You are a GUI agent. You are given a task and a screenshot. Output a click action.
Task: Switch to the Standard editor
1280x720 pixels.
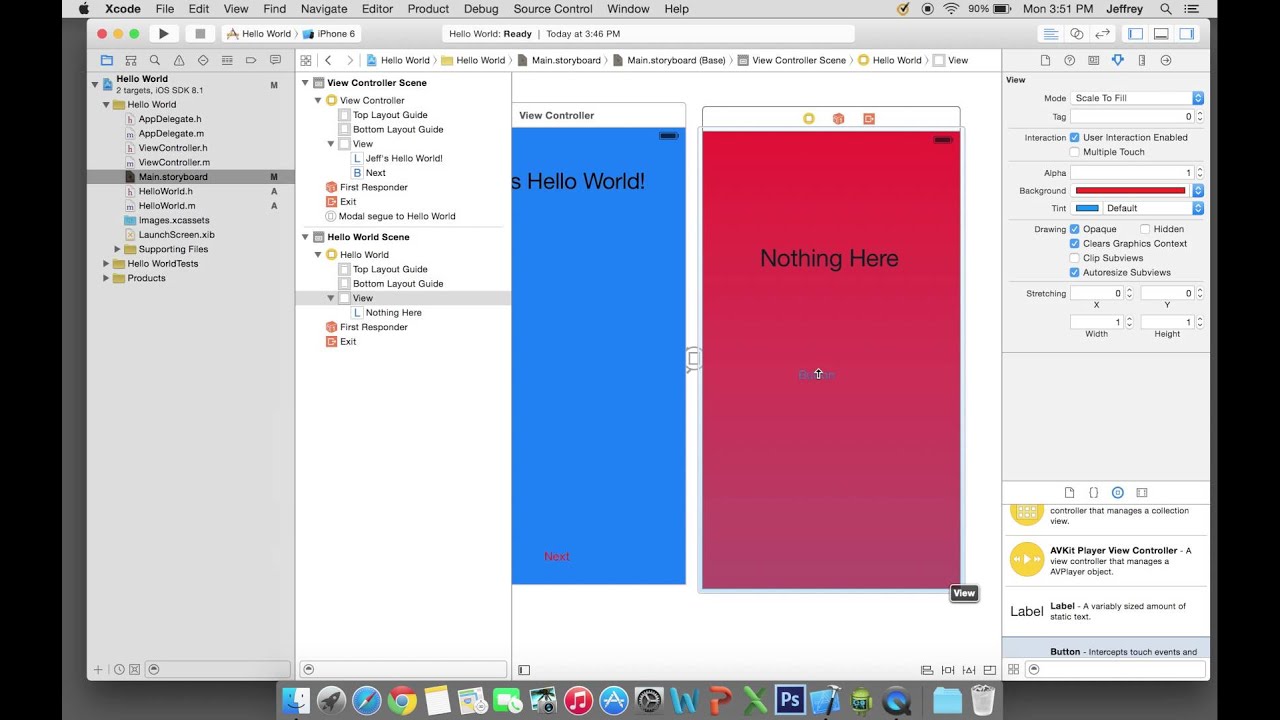coord(1050,34)
